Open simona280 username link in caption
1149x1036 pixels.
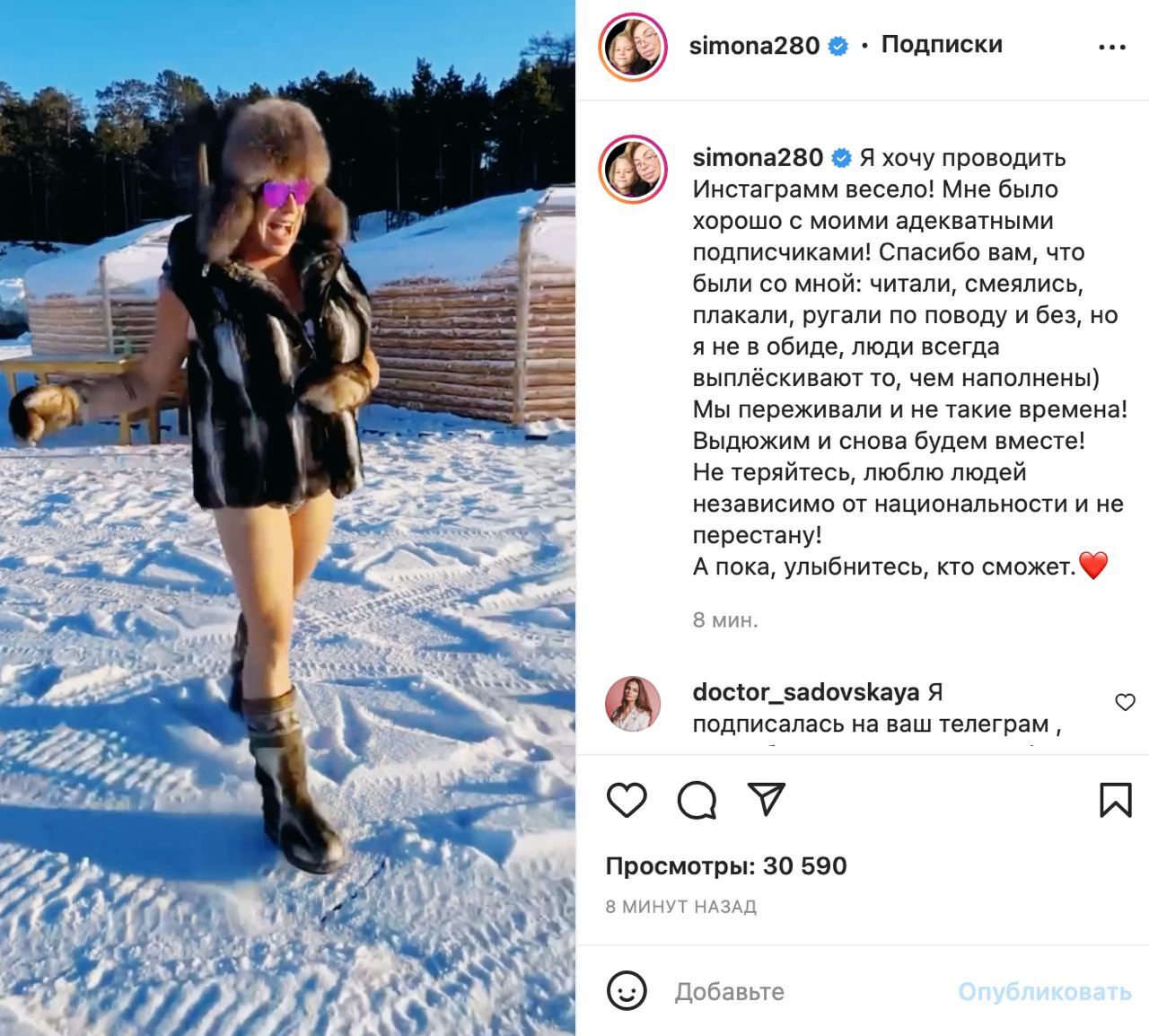coord(758,157)
